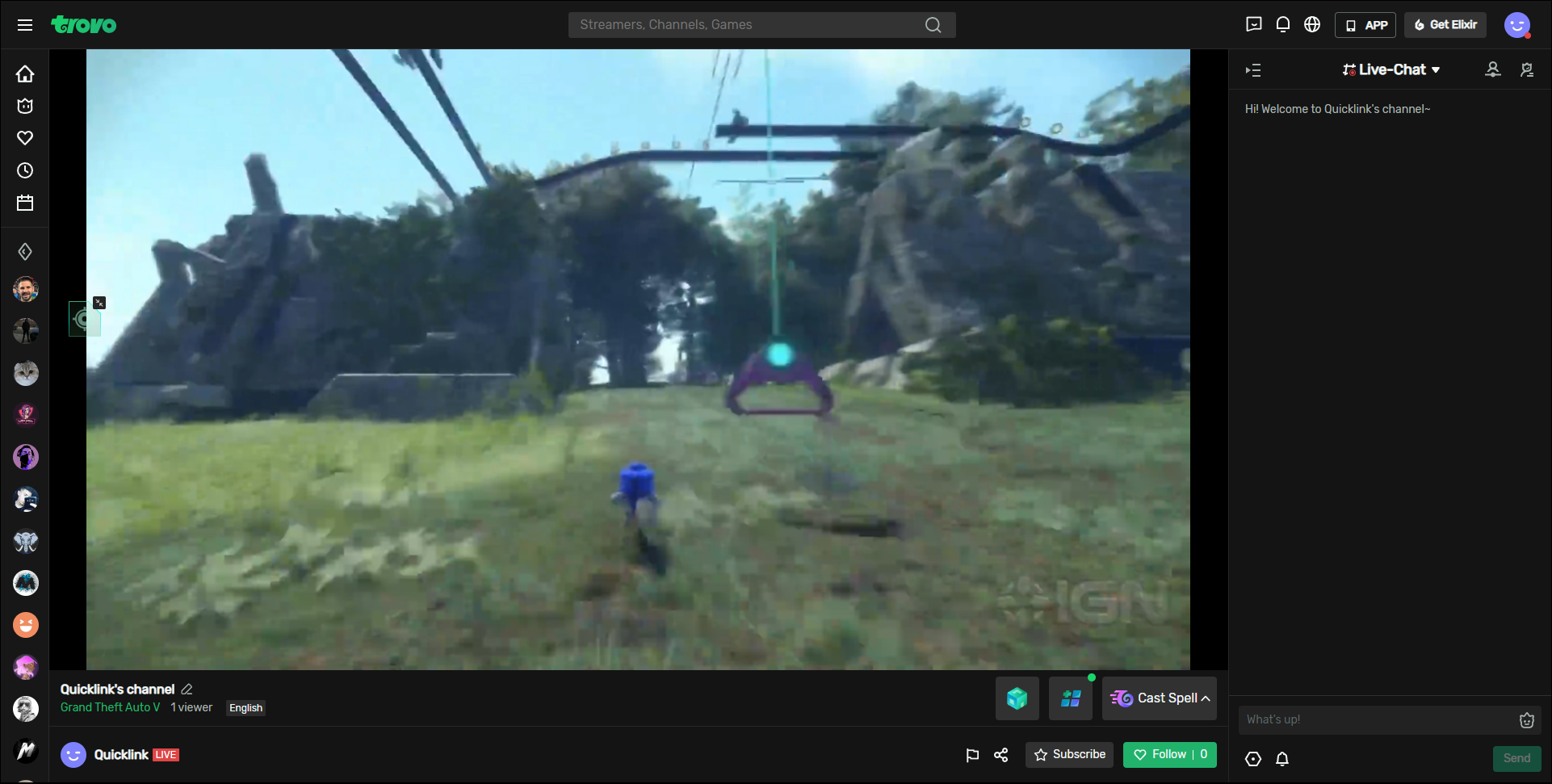Open the messages inbox icon
The width and height of the screenshot is (1552, 784).
(1253, 24)
